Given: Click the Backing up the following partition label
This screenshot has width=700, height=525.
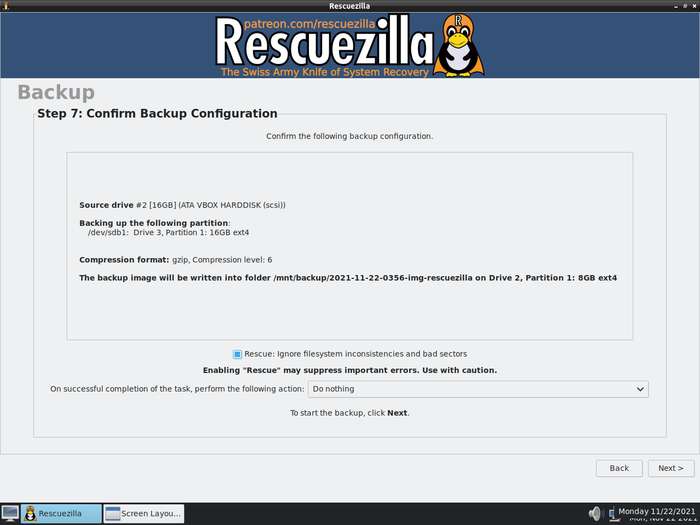Looking at the screenshot, I should coord(154,223).
